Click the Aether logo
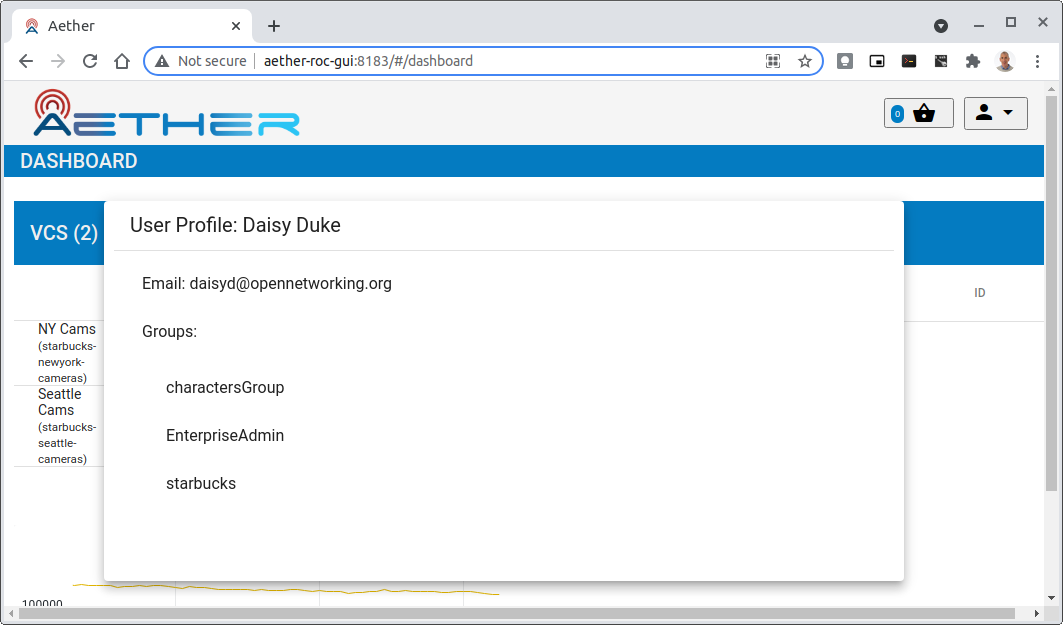This screenshot has width=1063, height=625. coord(166,113)
